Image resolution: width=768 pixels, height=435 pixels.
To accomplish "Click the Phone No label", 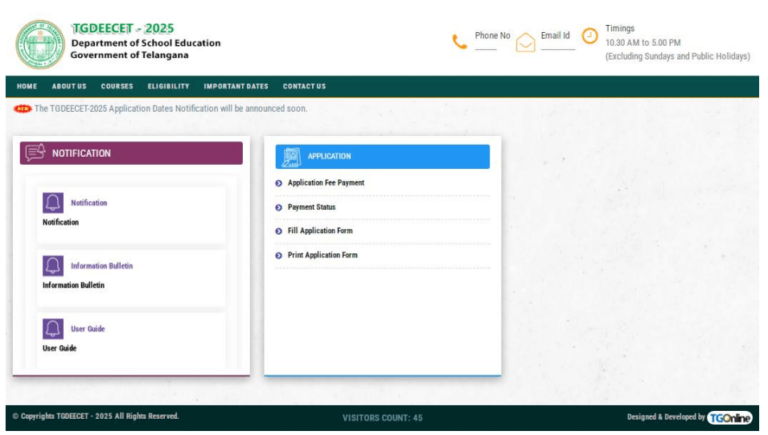I will coord(493,36).
